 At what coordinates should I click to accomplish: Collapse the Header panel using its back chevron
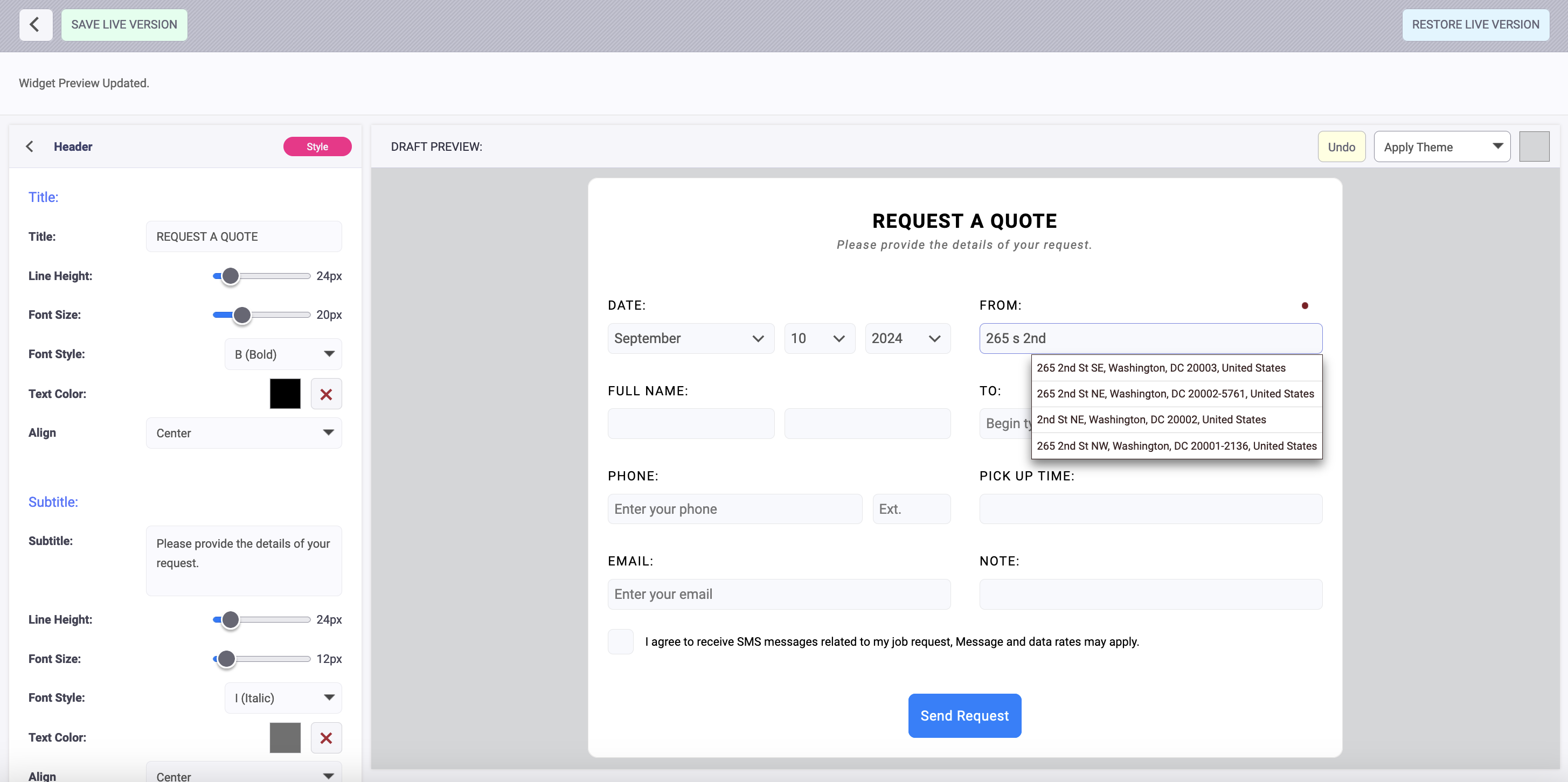(29, 146)
